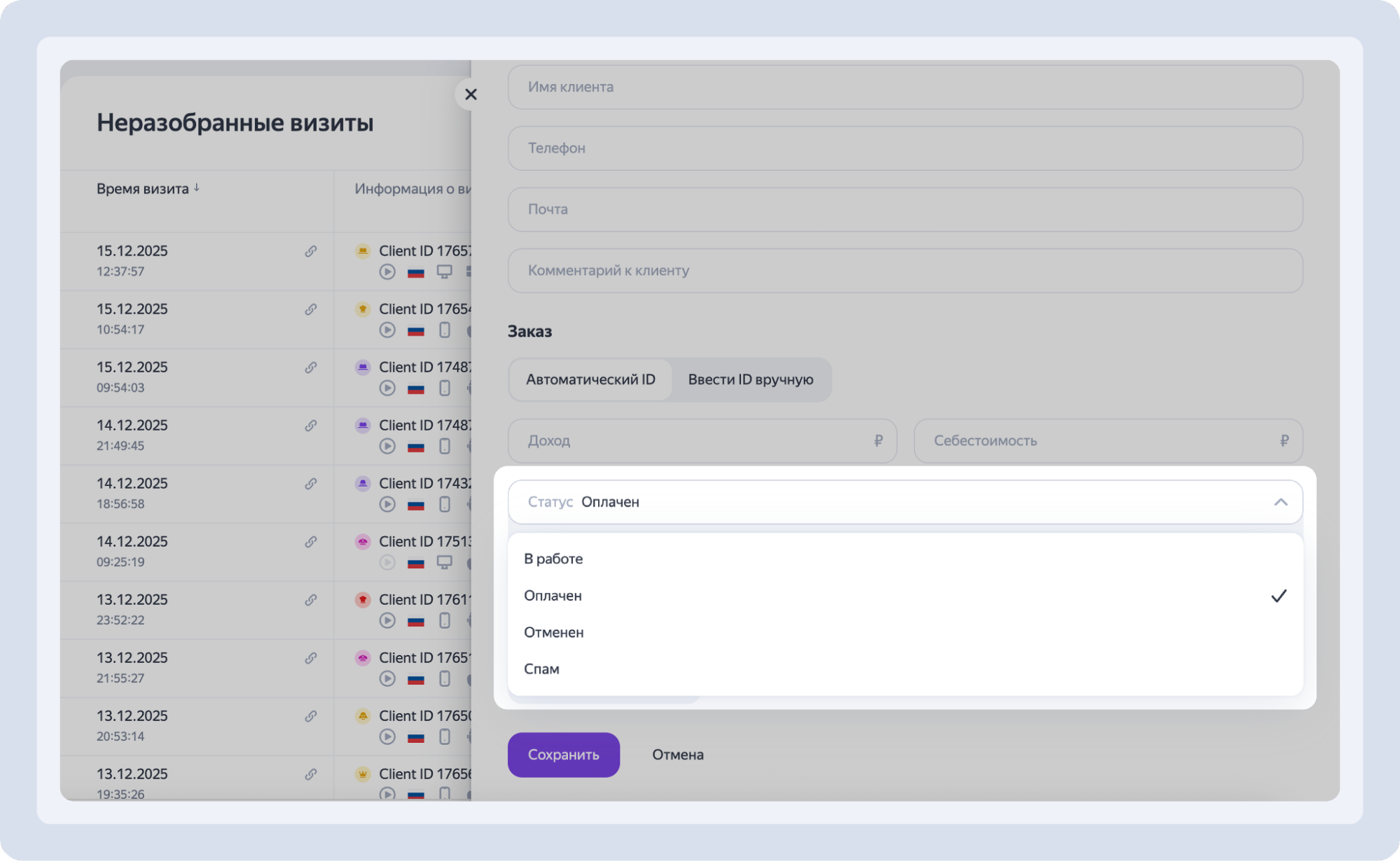
Task: Click the desktop device icon on the 15.12.2025 12:37:57 row
Action: click(444, 272)
